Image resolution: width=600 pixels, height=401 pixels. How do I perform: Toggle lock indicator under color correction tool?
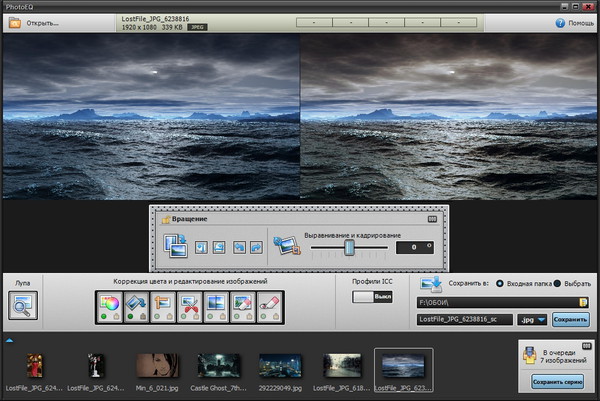click(116, 316)
